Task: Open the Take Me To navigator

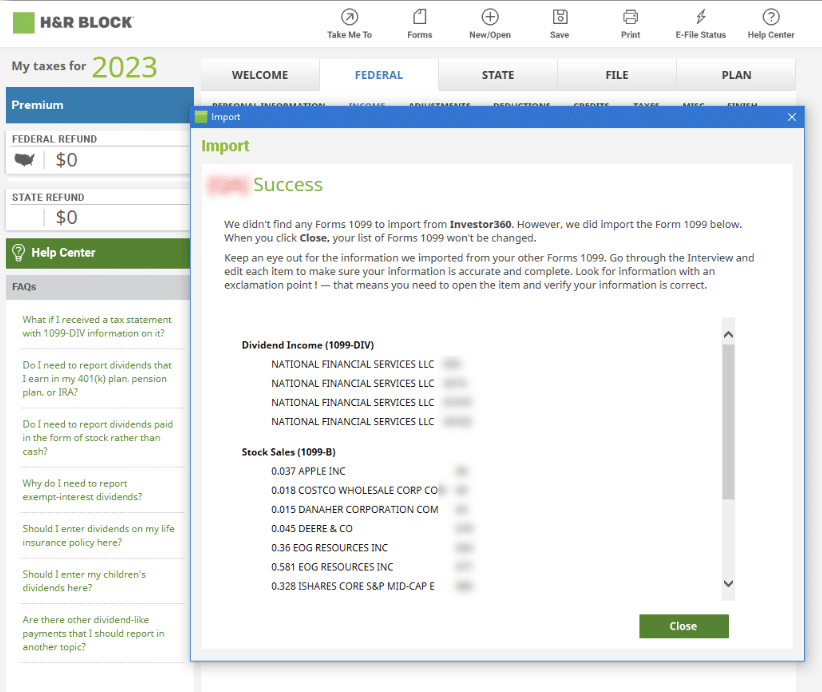Action: point(349,23)
